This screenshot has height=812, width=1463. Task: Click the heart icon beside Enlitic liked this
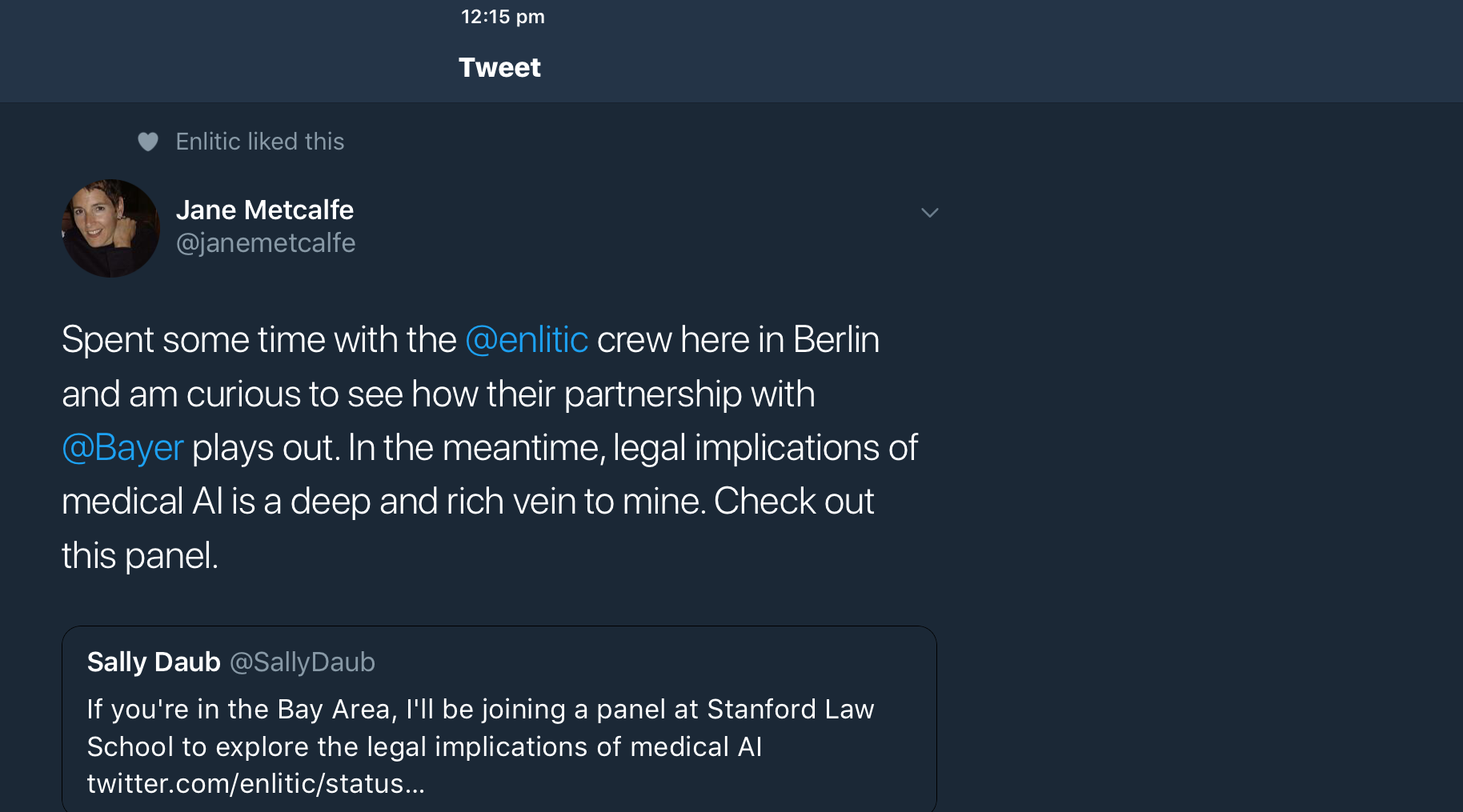click(x=148, y=142)
